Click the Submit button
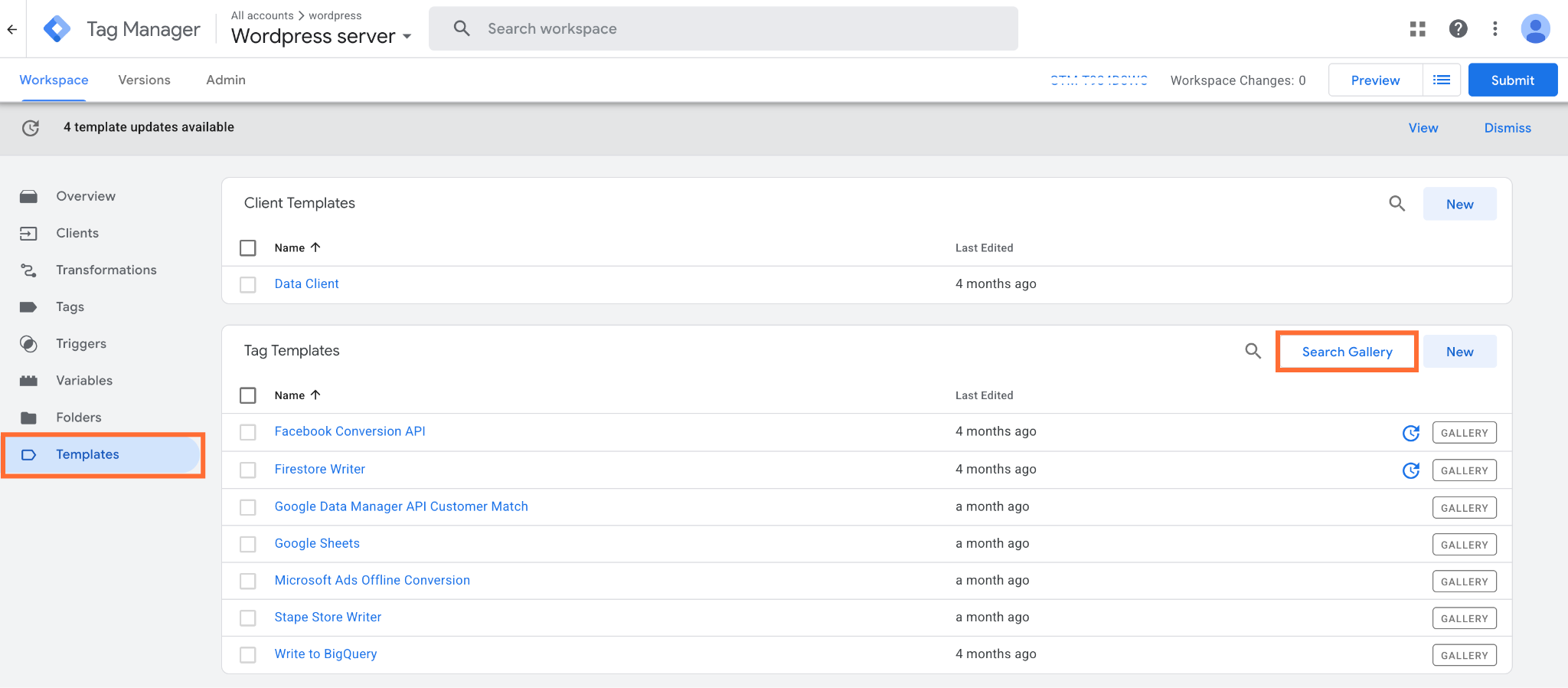 (1513, 80)
